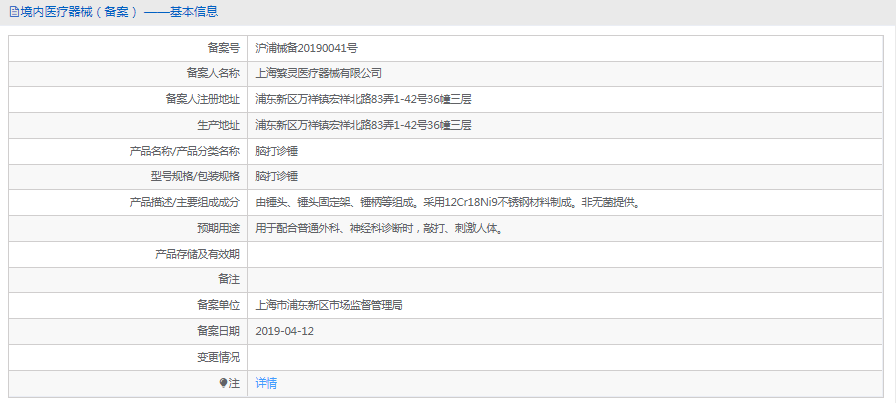
Task: Click the 生产地址 label cell
Action: pyautogui.click(x=128, y=125)
